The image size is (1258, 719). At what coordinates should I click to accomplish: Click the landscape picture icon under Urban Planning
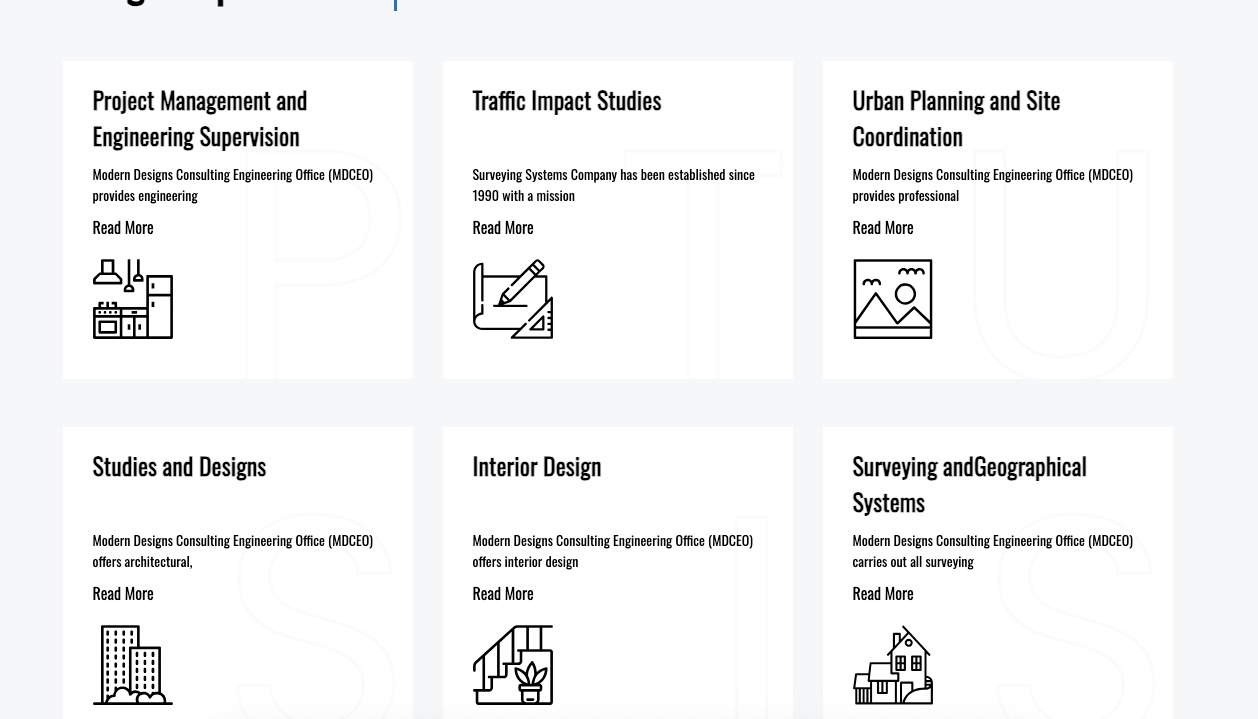tap(892, 299)
